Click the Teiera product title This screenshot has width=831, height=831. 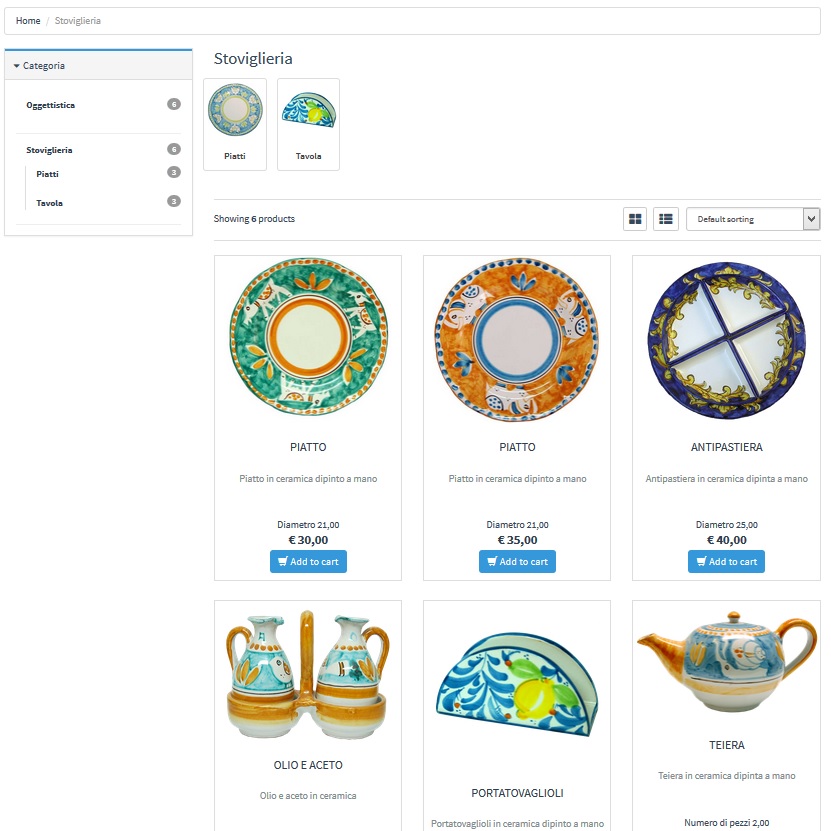click(726, 745)
